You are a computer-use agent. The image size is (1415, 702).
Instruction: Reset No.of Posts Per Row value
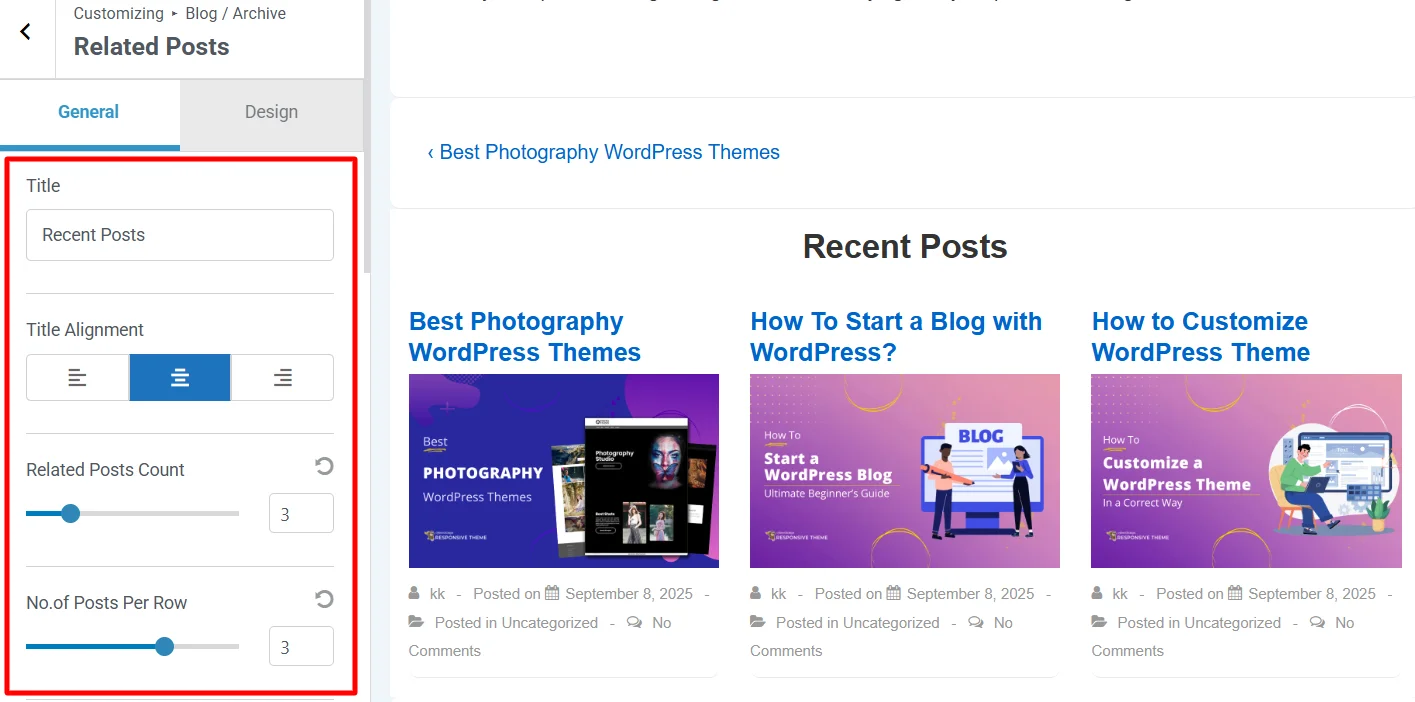pyautogui.click(x=324, y=599)
